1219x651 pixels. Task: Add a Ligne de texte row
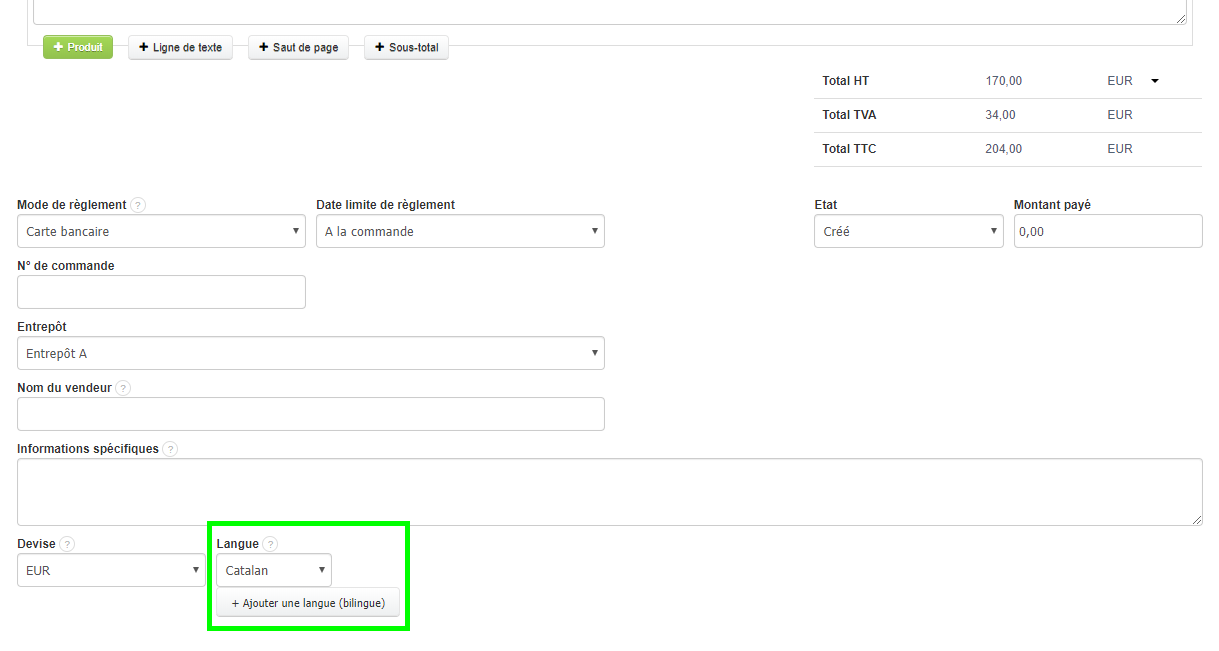point(181,47)
